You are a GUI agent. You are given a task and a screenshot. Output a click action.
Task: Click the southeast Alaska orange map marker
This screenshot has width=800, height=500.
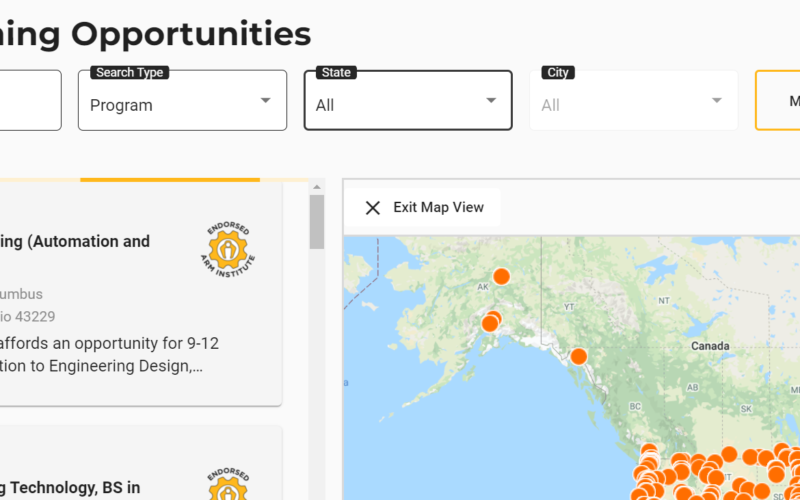[578, 356]
